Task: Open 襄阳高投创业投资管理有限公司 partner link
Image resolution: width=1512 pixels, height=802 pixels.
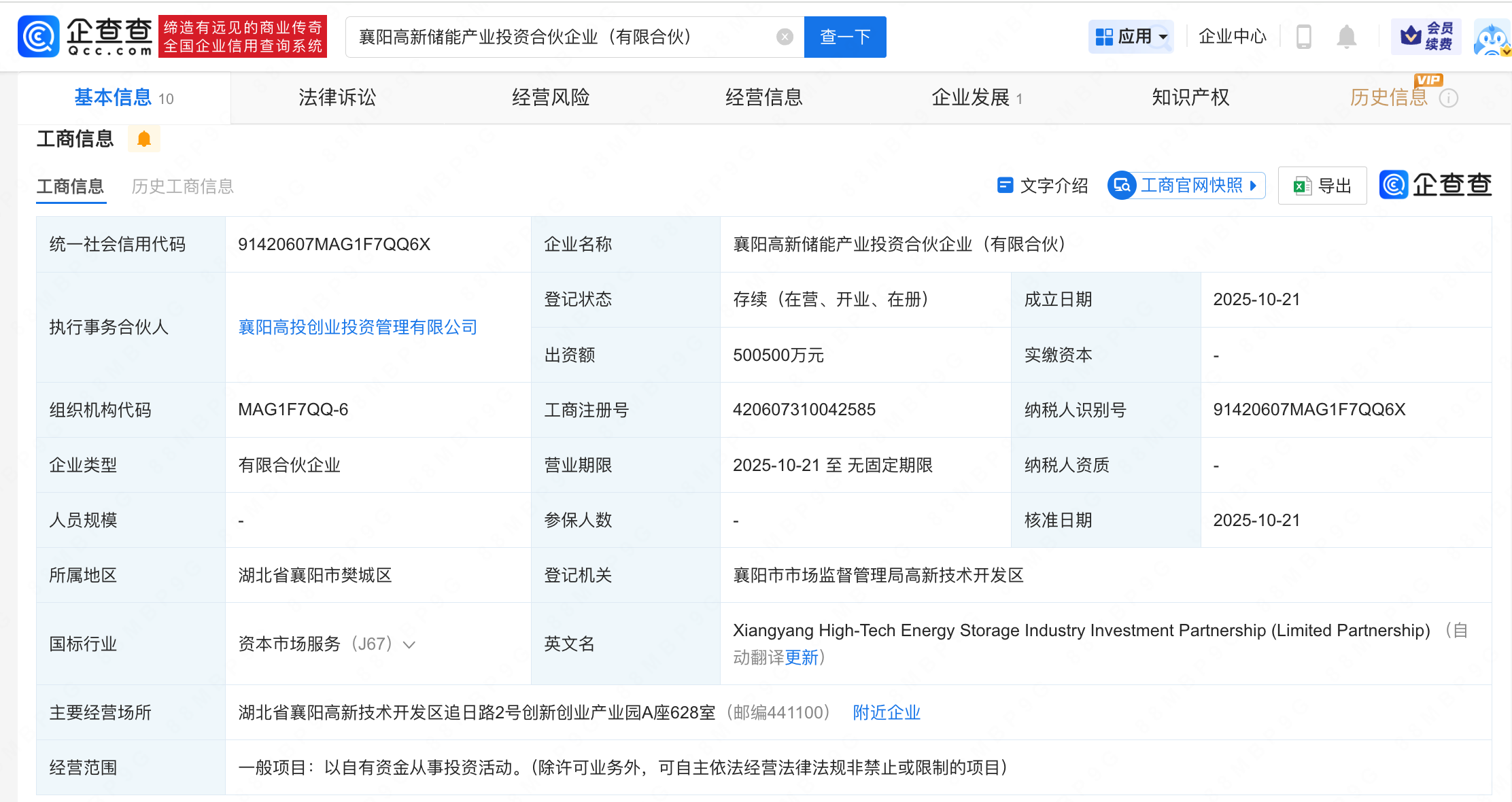Action: tap(358, 328)
